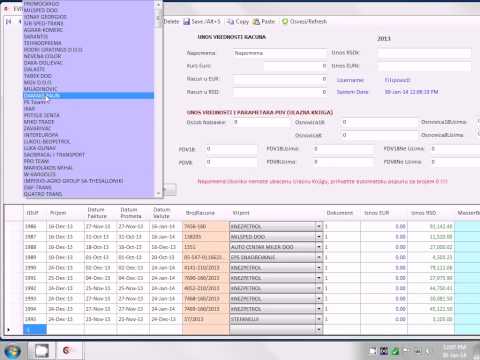The image size is (480, 360).
Task: Click the Save floppy disk icon
Action: (187, 22)
